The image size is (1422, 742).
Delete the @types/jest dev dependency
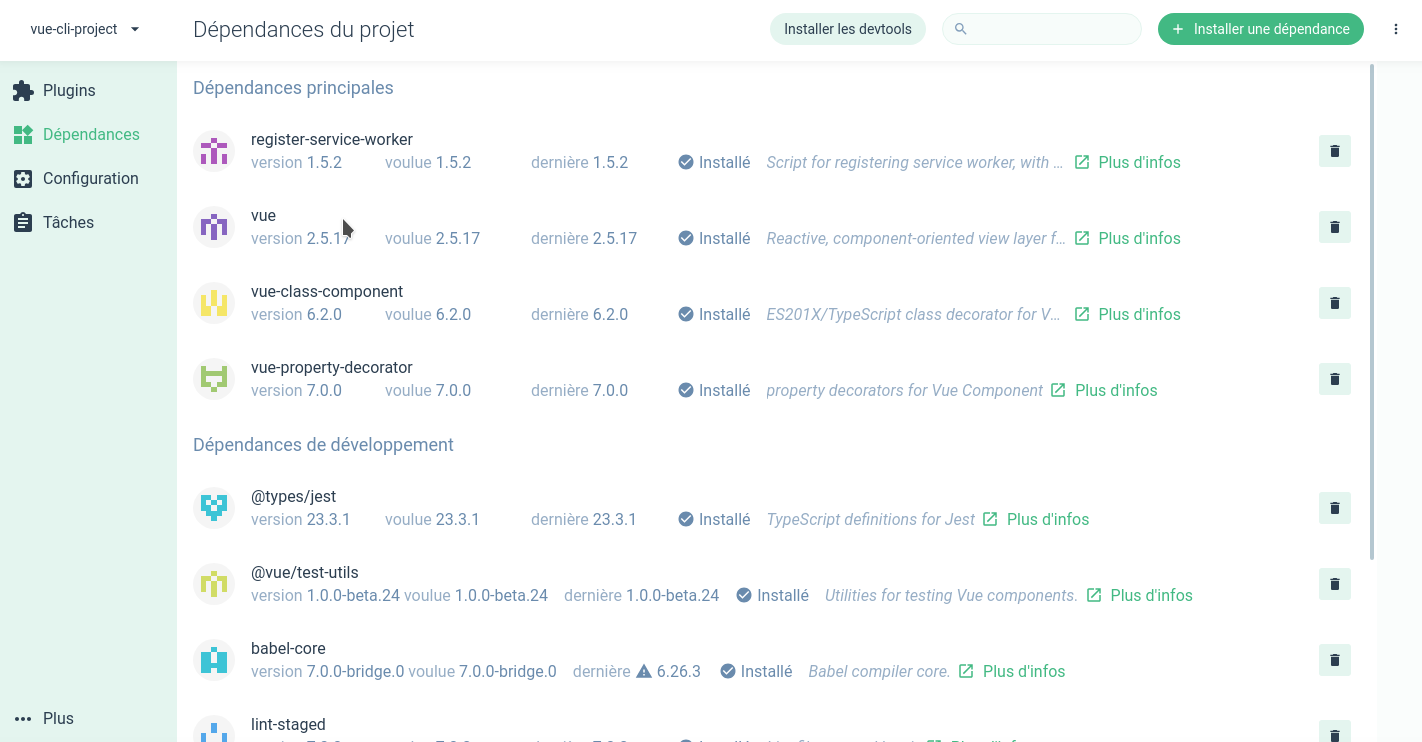click(1334, 508)
